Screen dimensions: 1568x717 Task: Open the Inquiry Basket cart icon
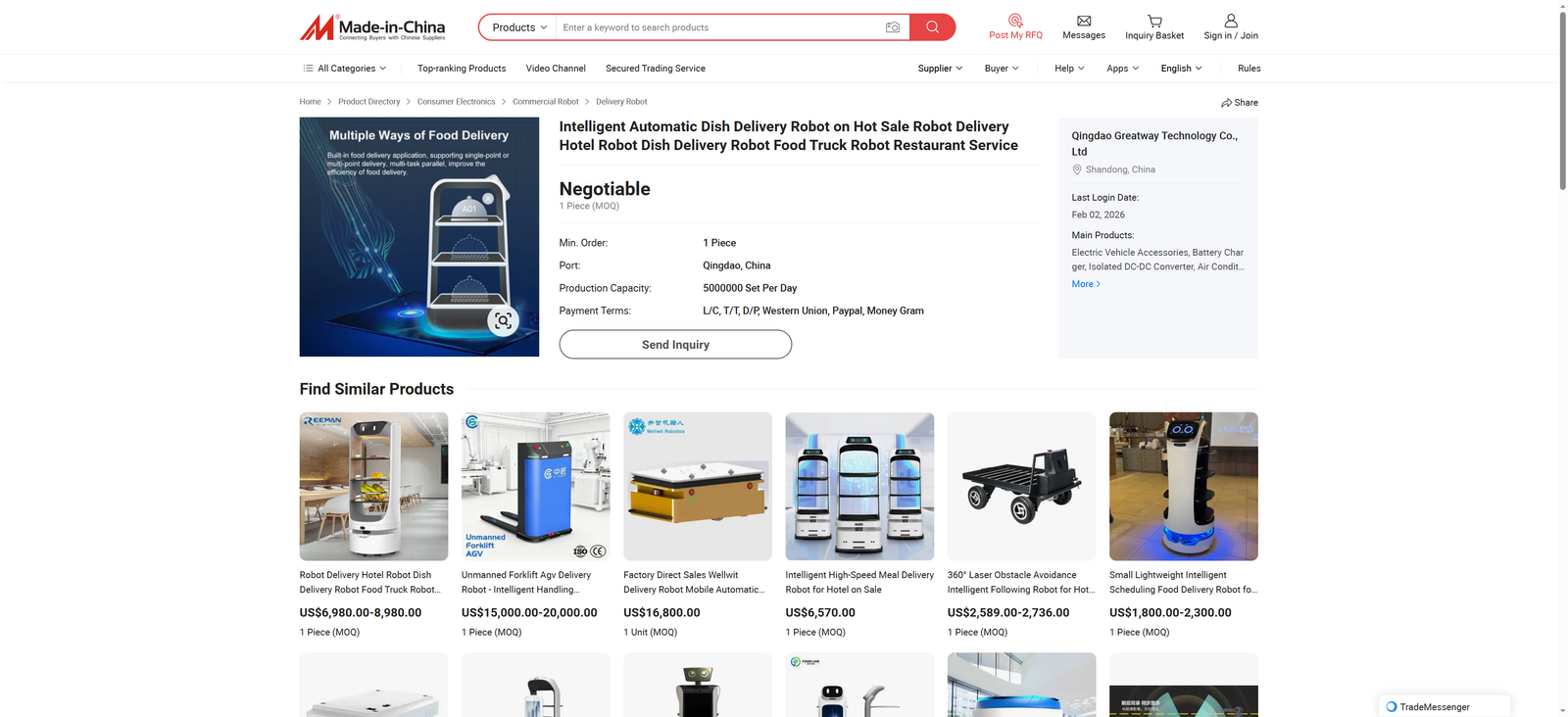(x=1154, y=21)
